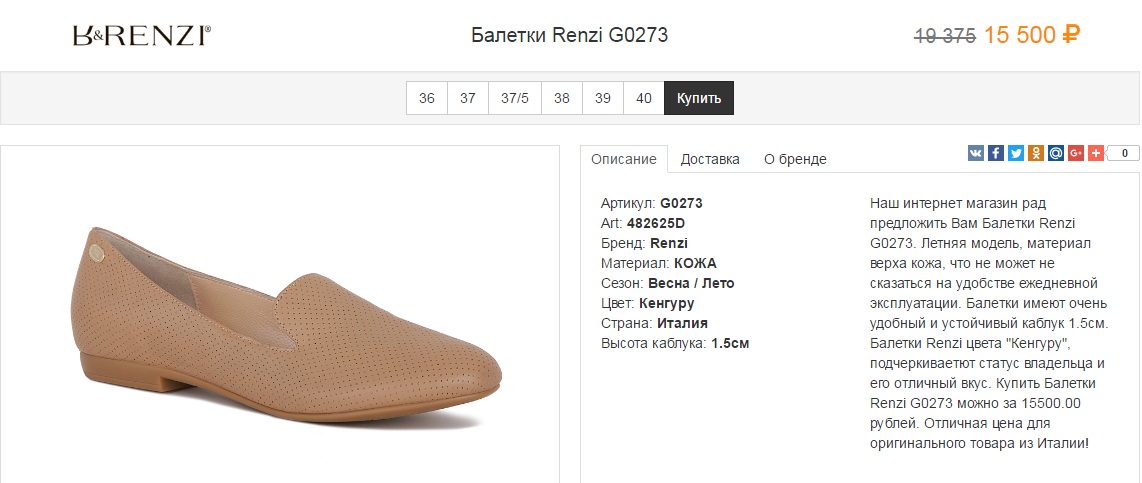Select shoe size 36

point(427,98)
